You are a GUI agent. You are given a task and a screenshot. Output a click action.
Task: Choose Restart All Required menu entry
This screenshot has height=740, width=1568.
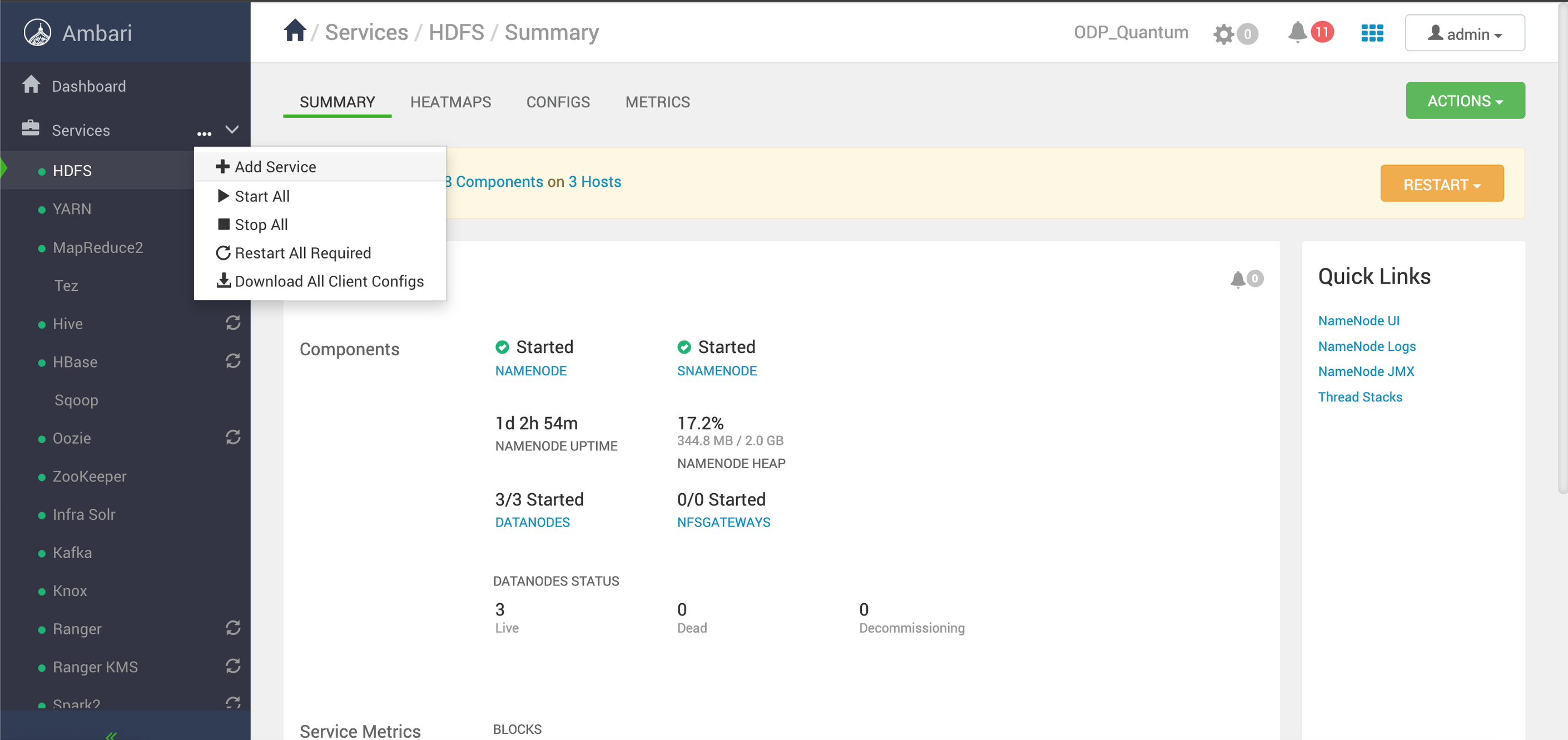coord(320,252)
